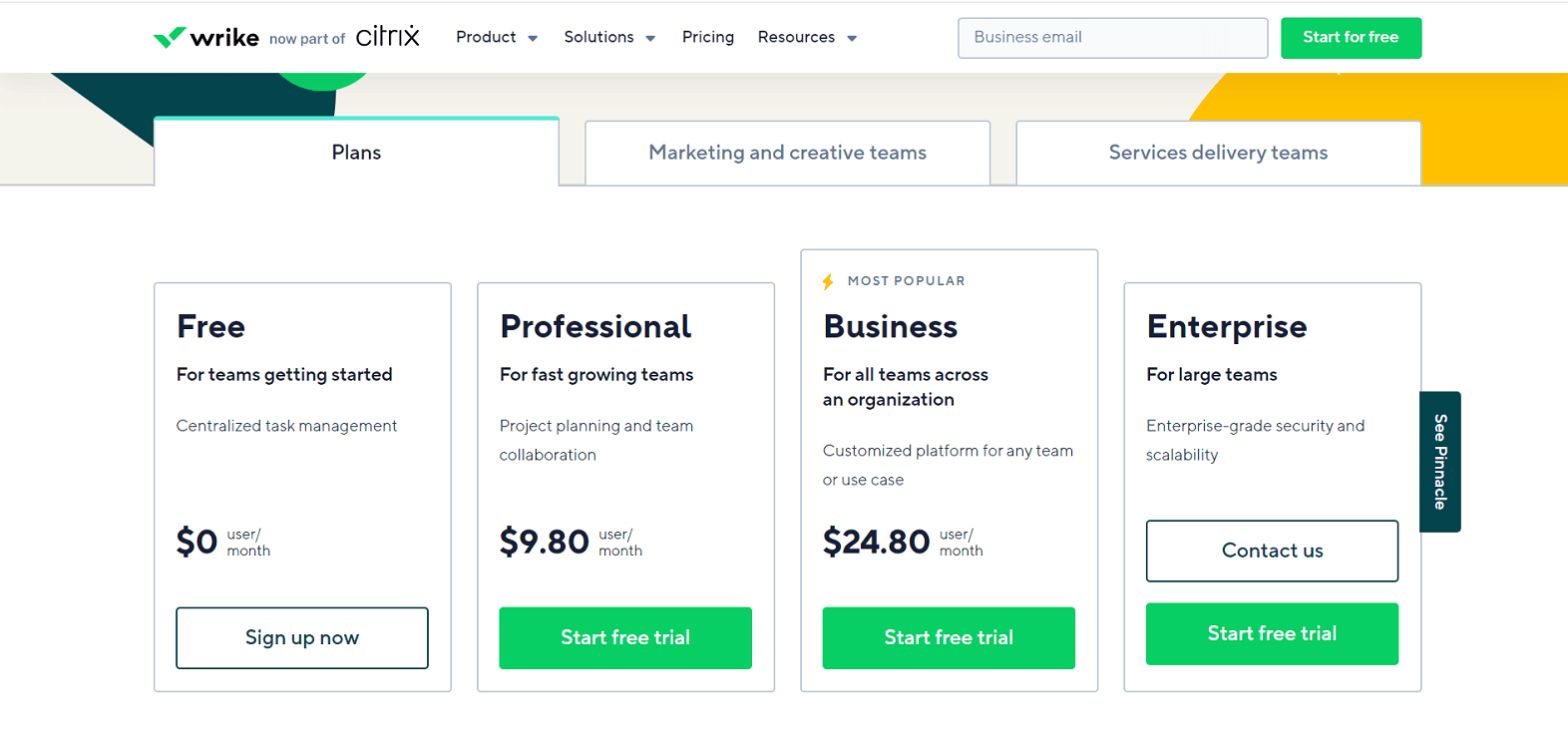
Task: Expand the Solutions dropdown arrow
Action: coord(650,39)
